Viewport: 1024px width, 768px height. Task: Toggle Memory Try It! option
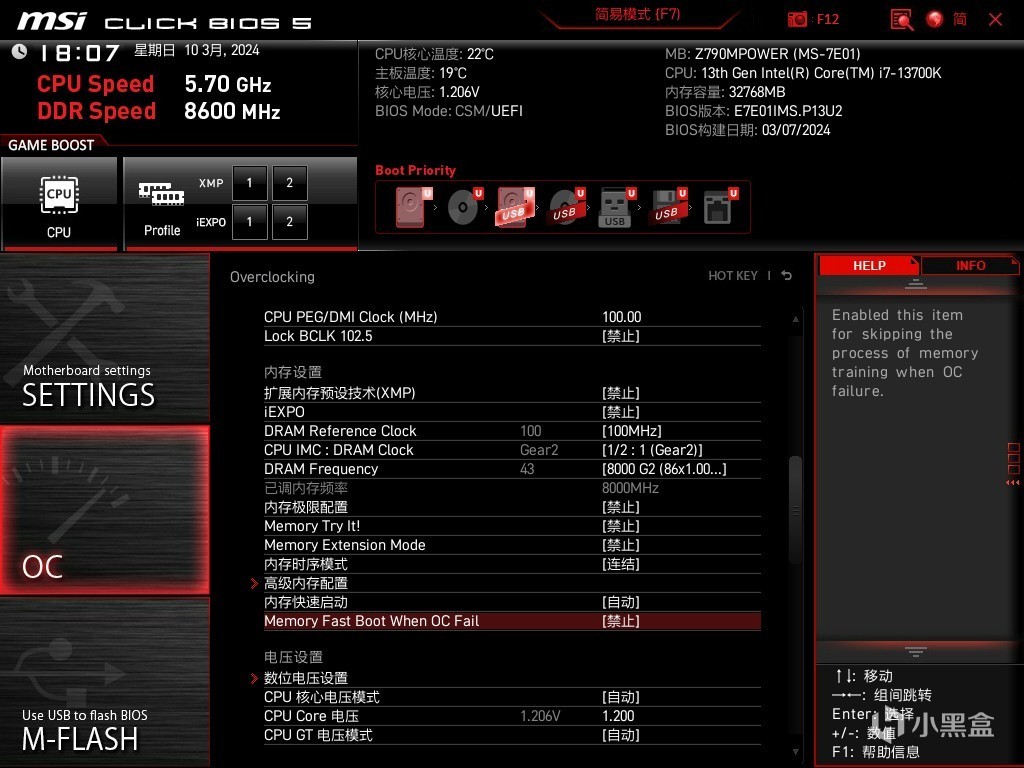(x=512, y=526)
